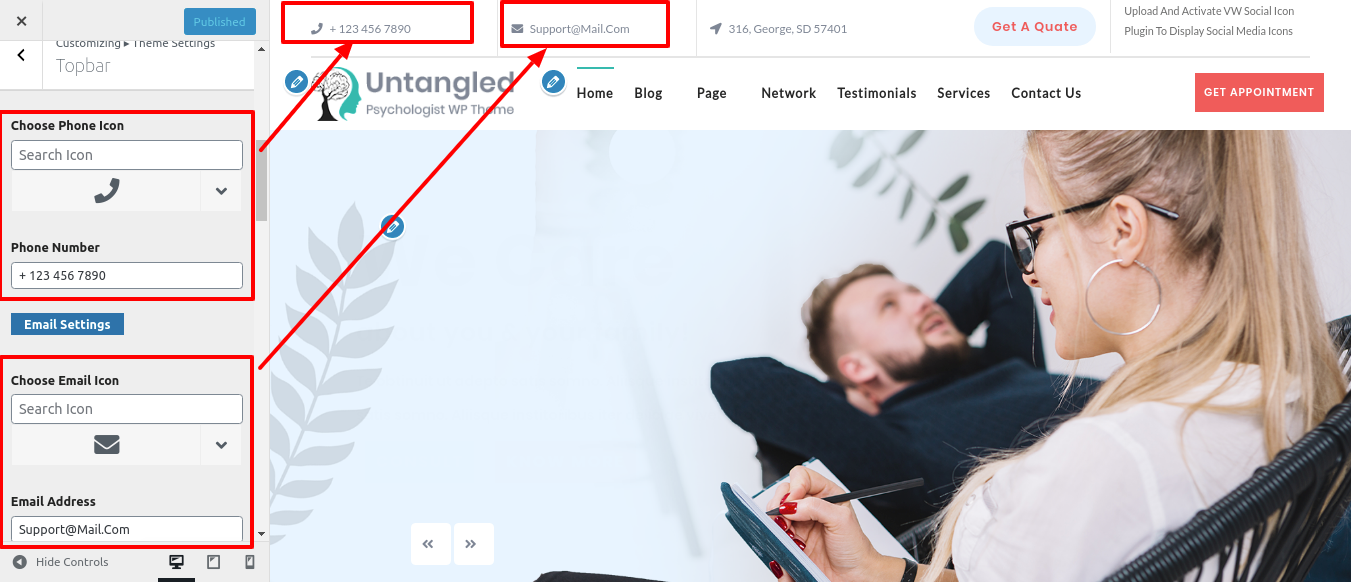Click the GET APPOINTMENT button
The width and height of the screenshot is (1351, 582).
pos(1258,92)
